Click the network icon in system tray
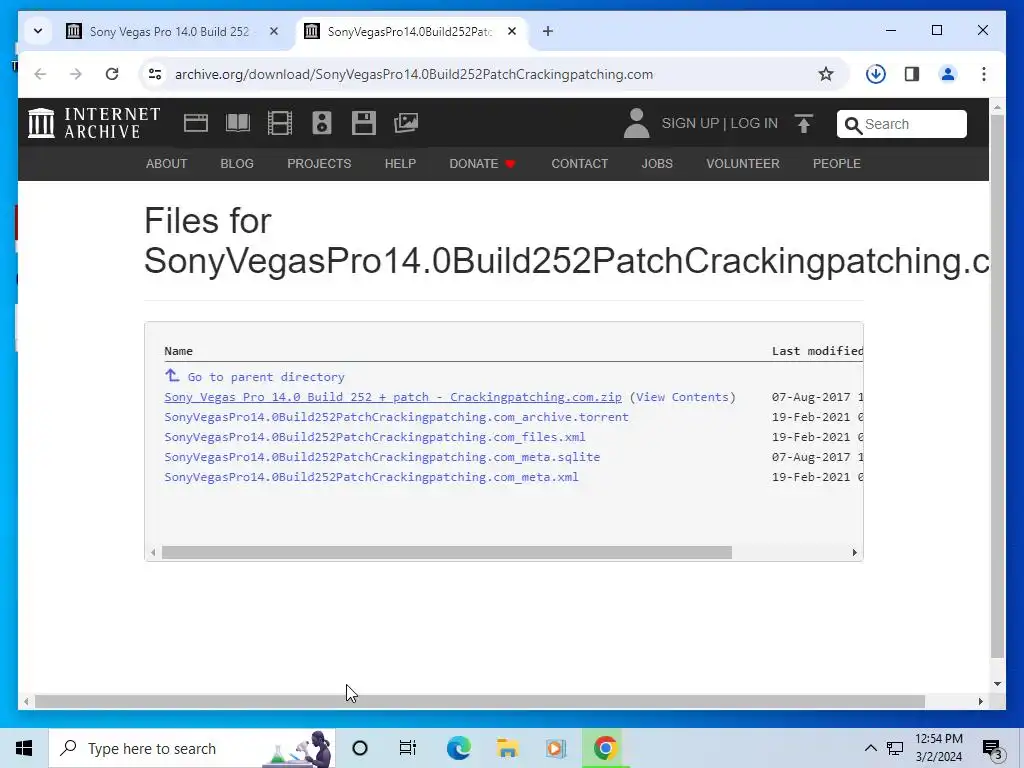1024x768 pixels. coord(895,748)
